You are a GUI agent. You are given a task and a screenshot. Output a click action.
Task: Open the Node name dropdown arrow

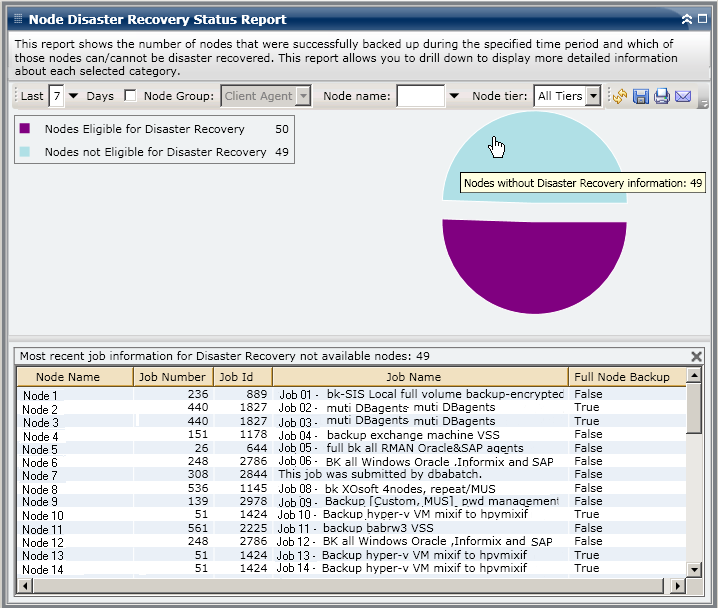[x=454, y=97]
